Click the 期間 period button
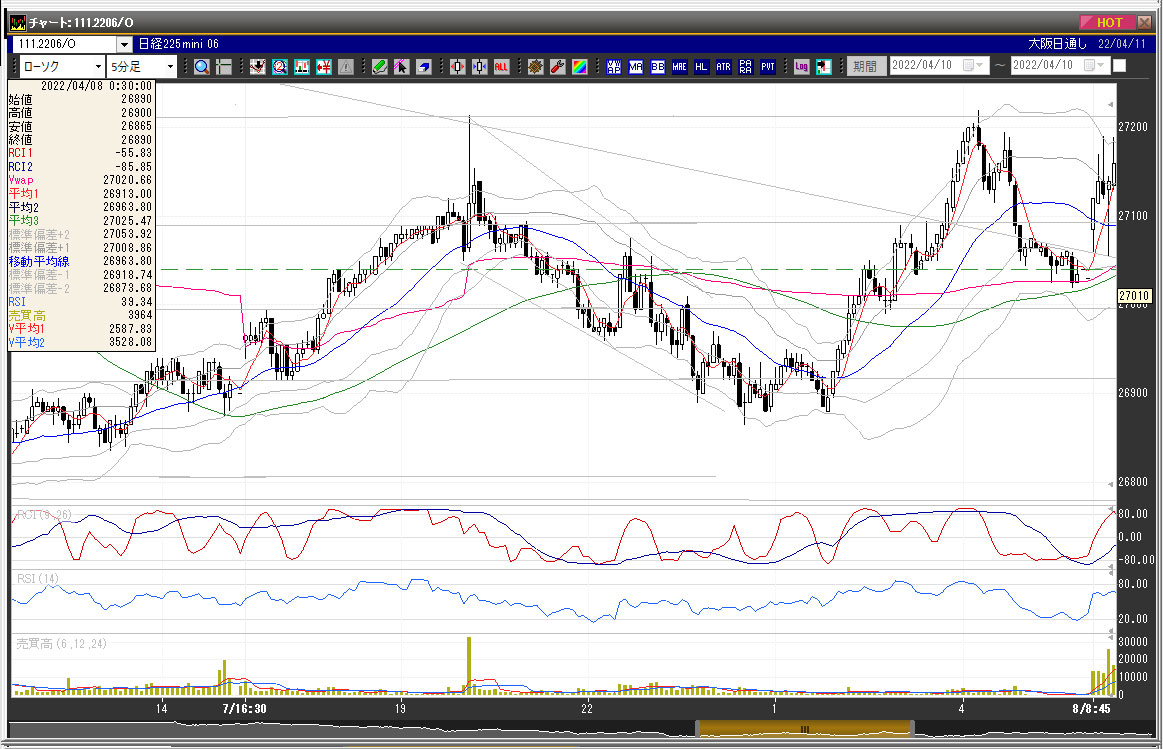This screenshot has height=749, width=1163. (x=866, y=66)
